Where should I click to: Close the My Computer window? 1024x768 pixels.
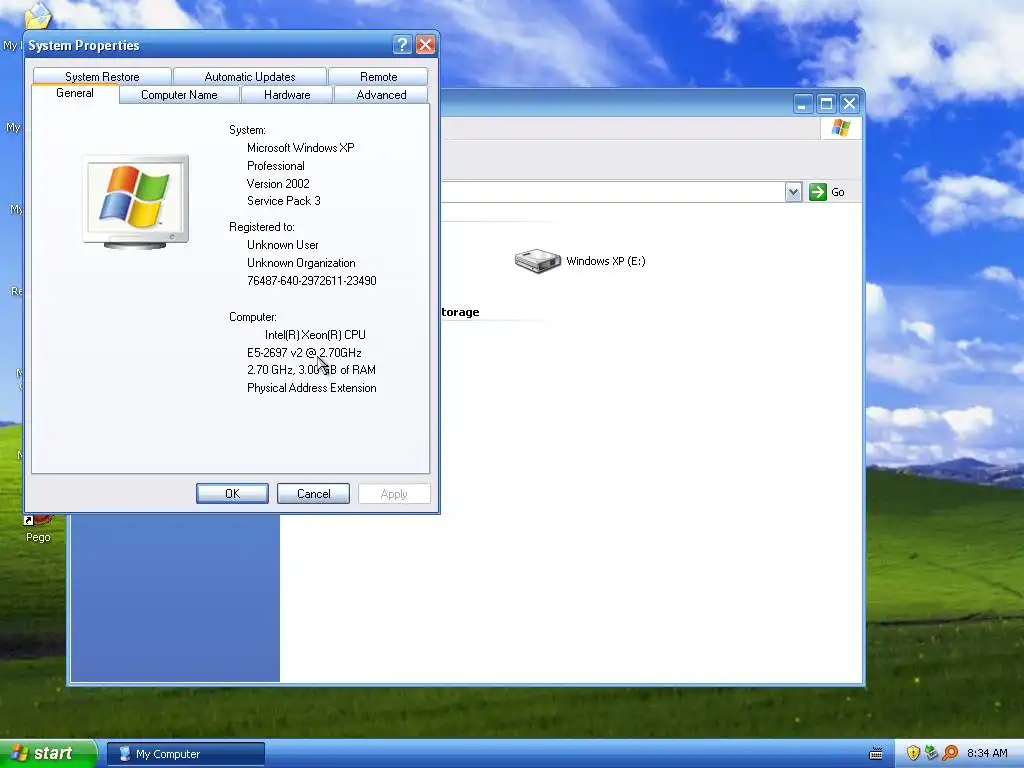(x=849, y=103)
